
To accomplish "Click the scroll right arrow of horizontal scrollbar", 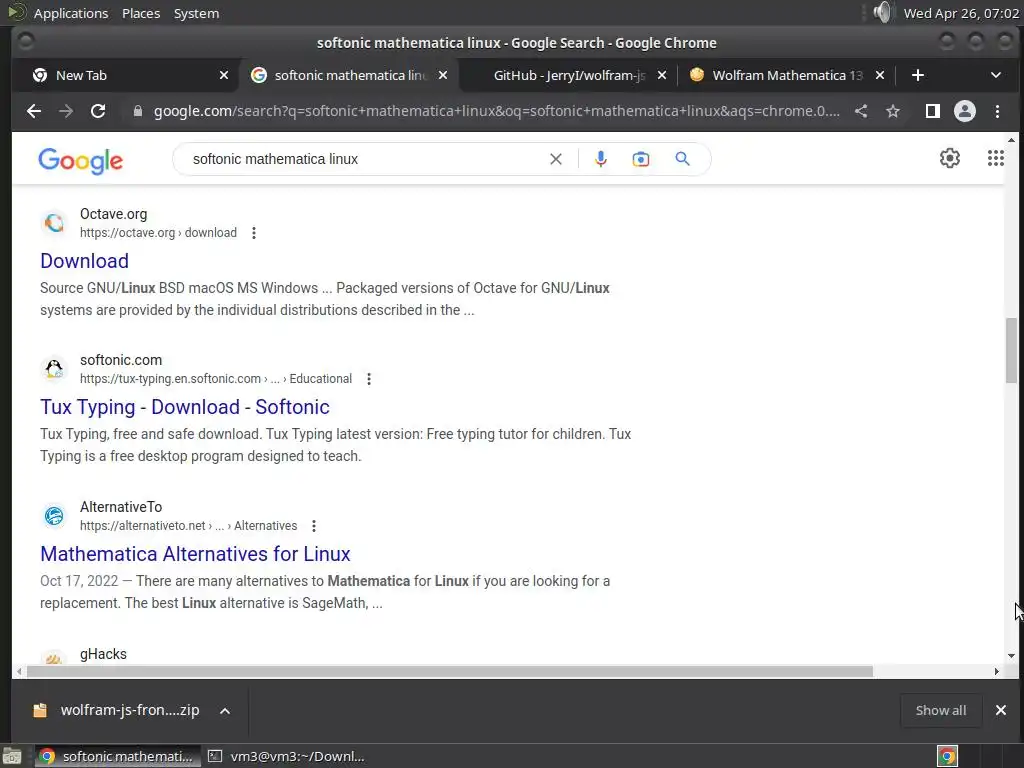I will (x=997, y=671).
